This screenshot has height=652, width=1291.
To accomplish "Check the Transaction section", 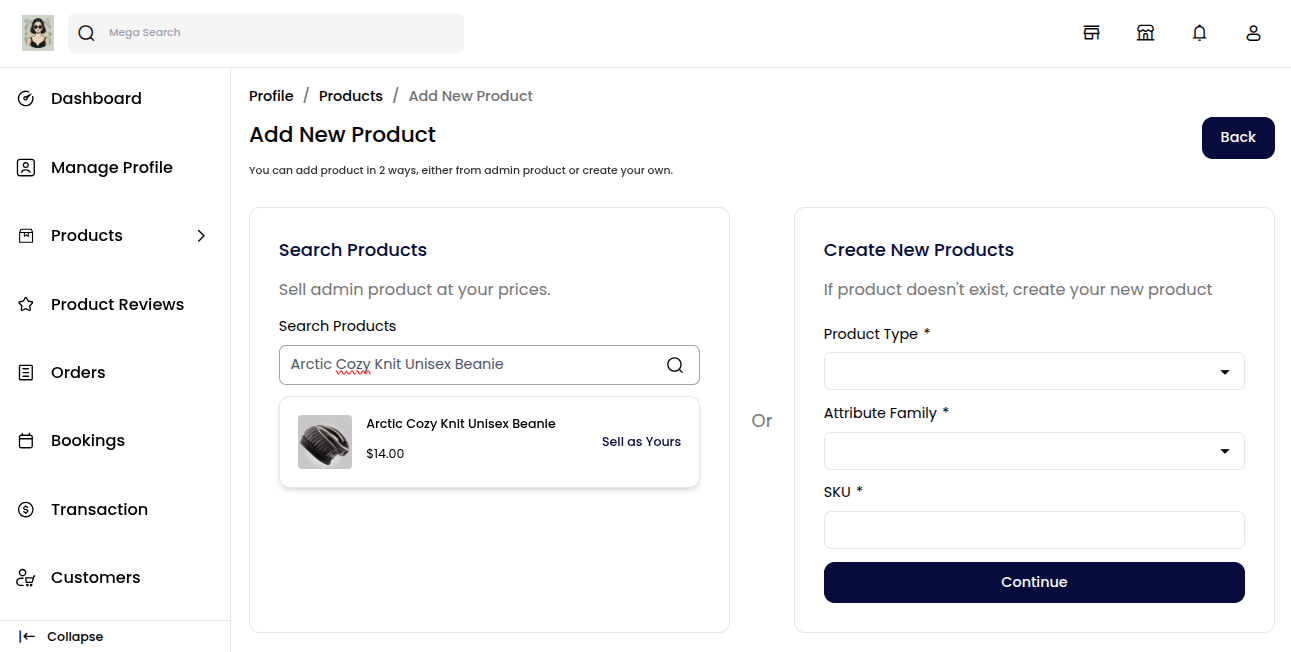I will [99, 509].
